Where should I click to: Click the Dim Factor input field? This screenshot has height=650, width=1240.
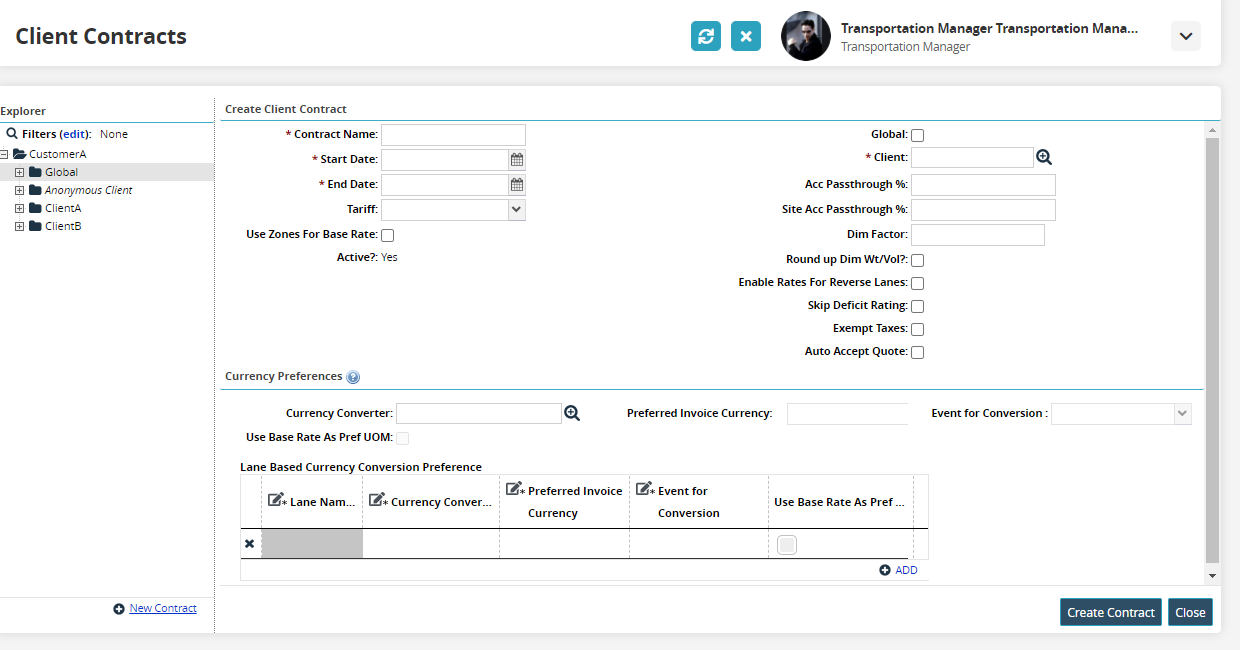point(978,235)
